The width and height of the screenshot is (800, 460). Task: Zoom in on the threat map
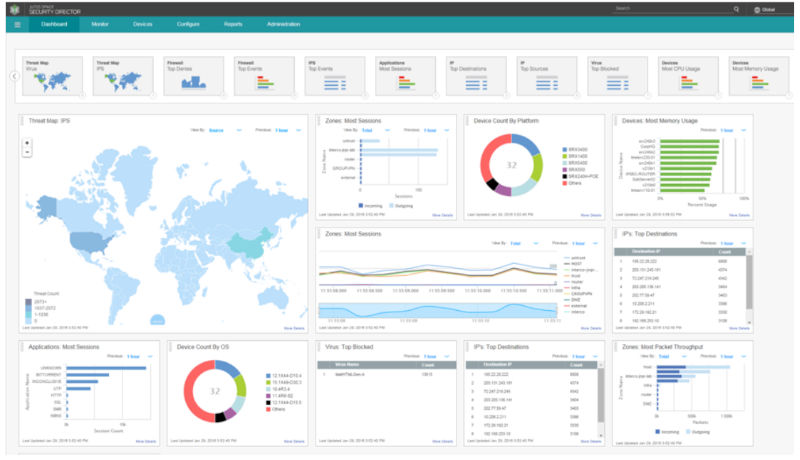click(27, 141)
